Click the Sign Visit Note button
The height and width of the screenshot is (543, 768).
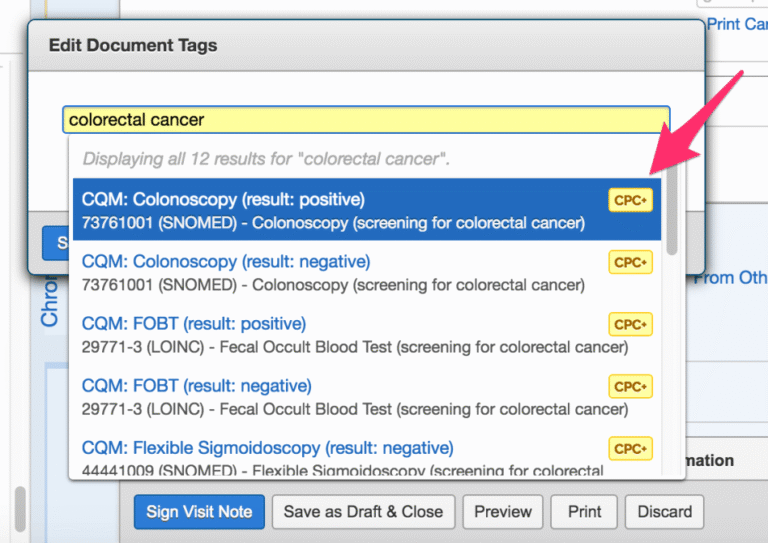[x=199, y=512]
